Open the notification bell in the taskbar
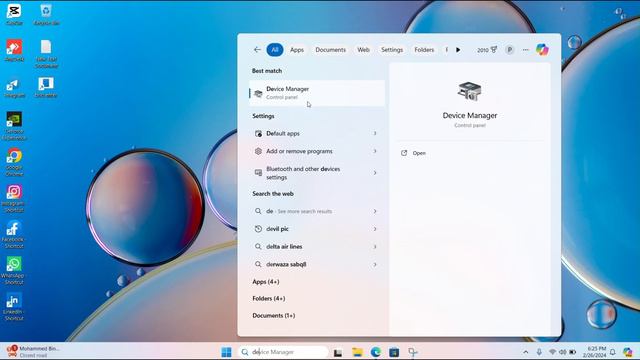 613,352
